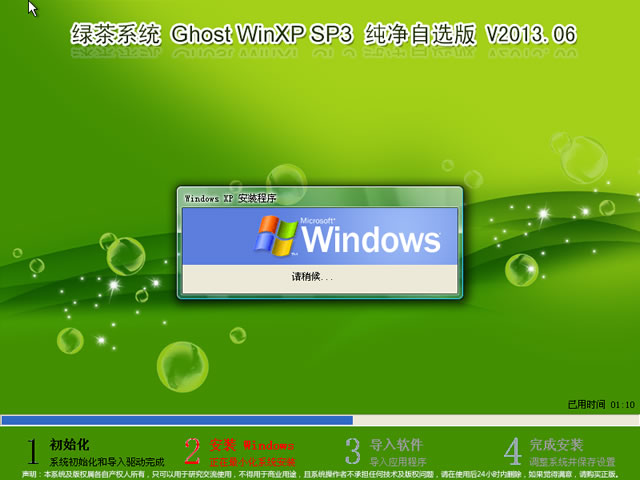640x480 pixels.
Task: Click the '请稍候...' wait message
Action: (312, 277)
